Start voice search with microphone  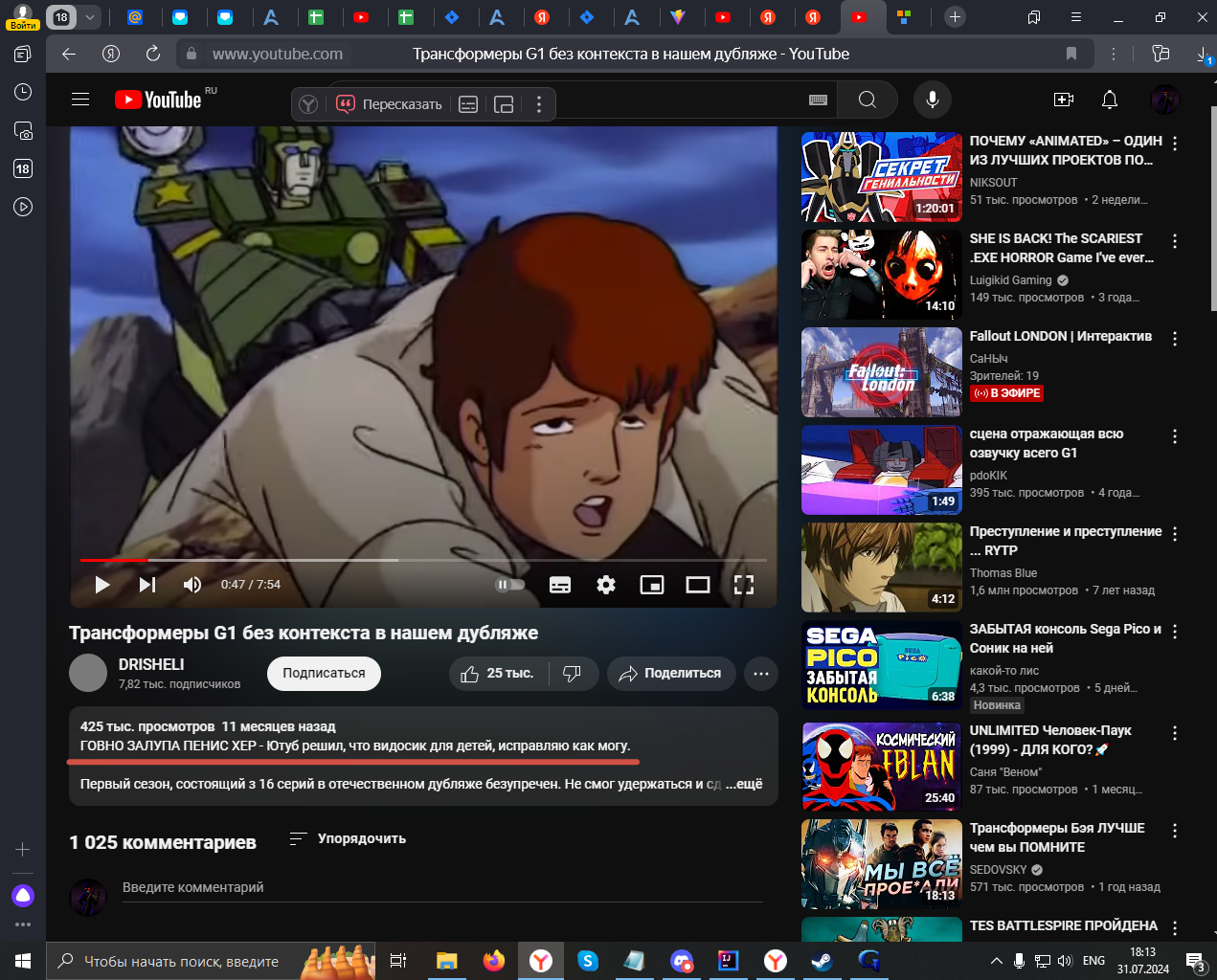point(932,100)
